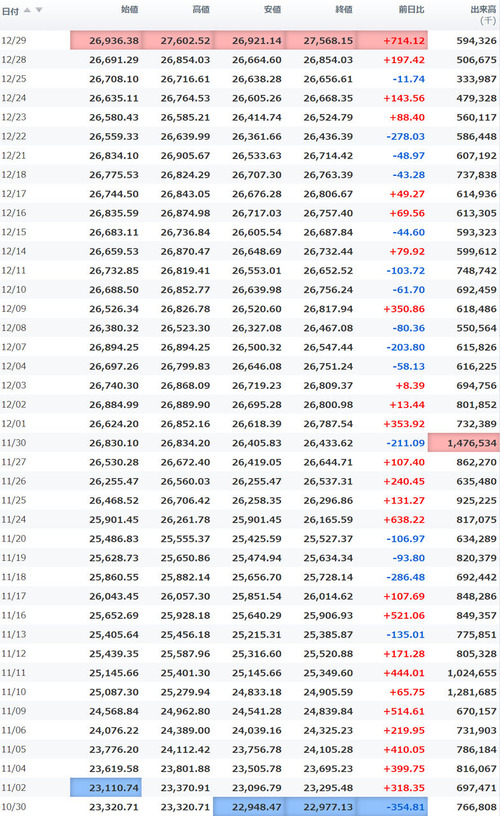Click the 安値 column header
This screenshot has height=816, width=500.
click(x=272, y=9)
